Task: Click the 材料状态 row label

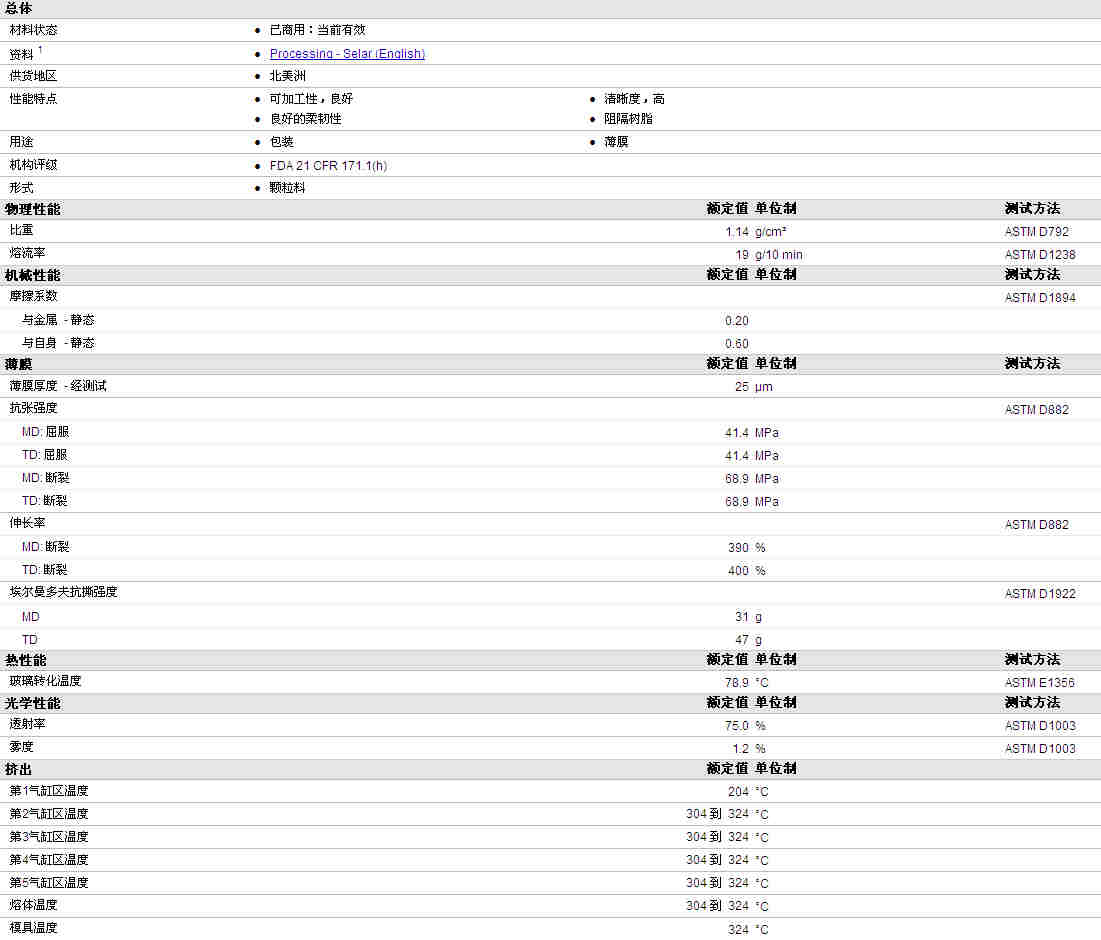Action: (33, 30)
